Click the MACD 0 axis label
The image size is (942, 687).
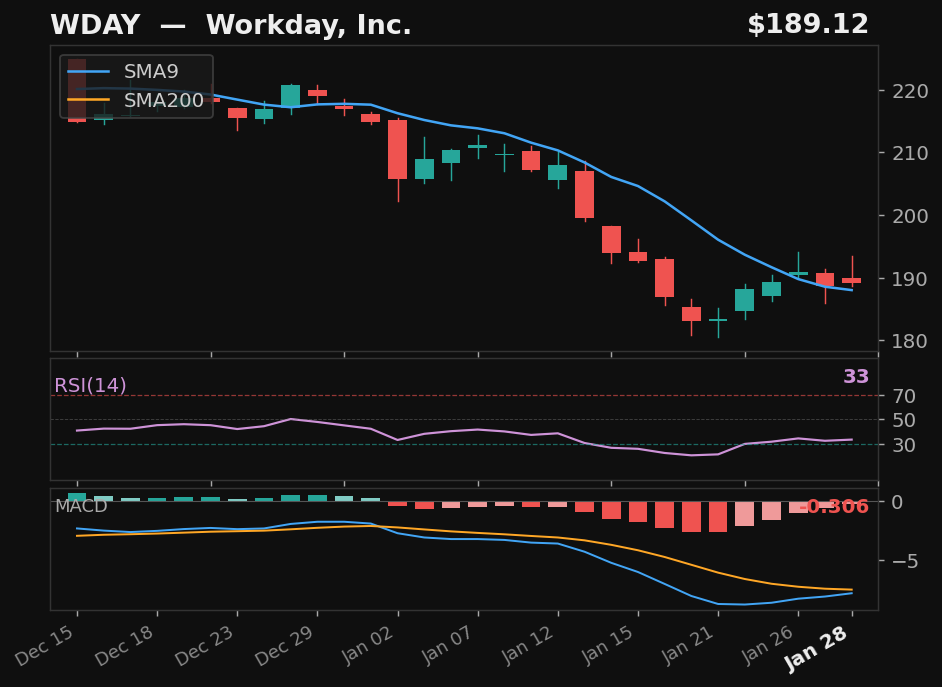pos(898,501)
